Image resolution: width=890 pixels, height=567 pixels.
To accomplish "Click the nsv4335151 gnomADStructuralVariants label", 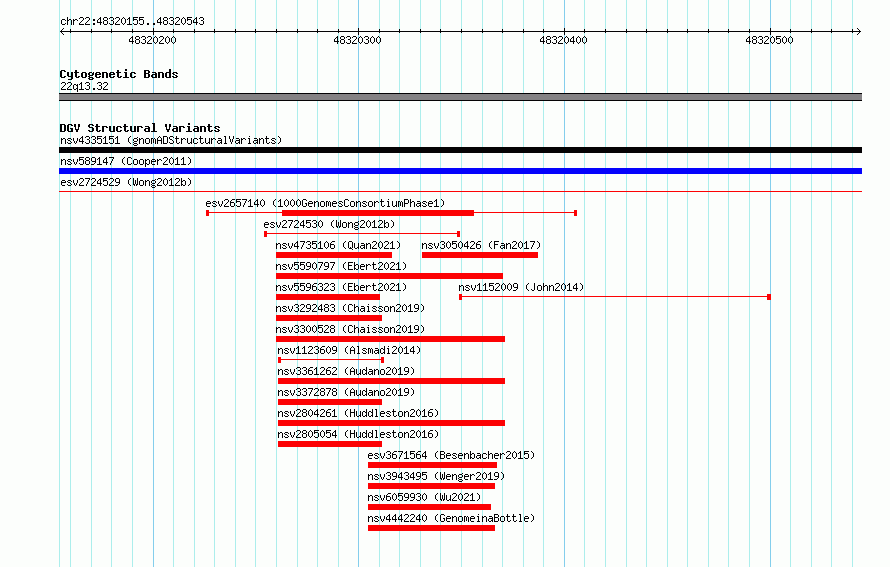I will [171, 140].
